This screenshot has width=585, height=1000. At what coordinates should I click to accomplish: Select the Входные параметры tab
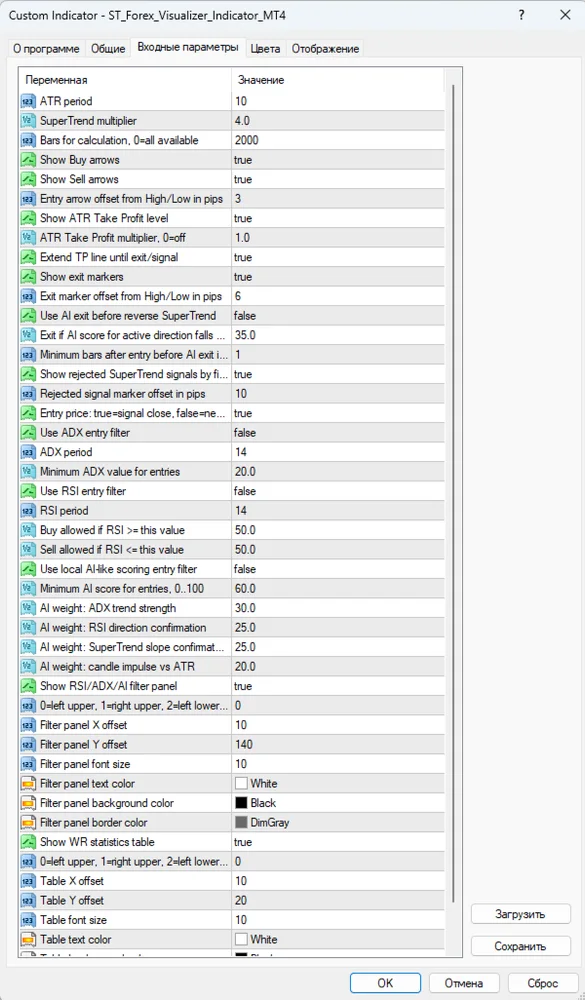[x=188, y=47]
